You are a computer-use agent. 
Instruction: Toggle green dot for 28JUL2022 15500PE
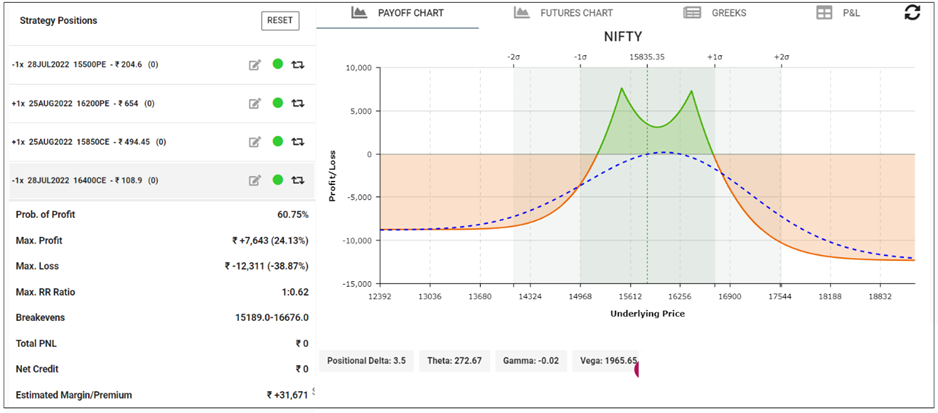point(277,65)
